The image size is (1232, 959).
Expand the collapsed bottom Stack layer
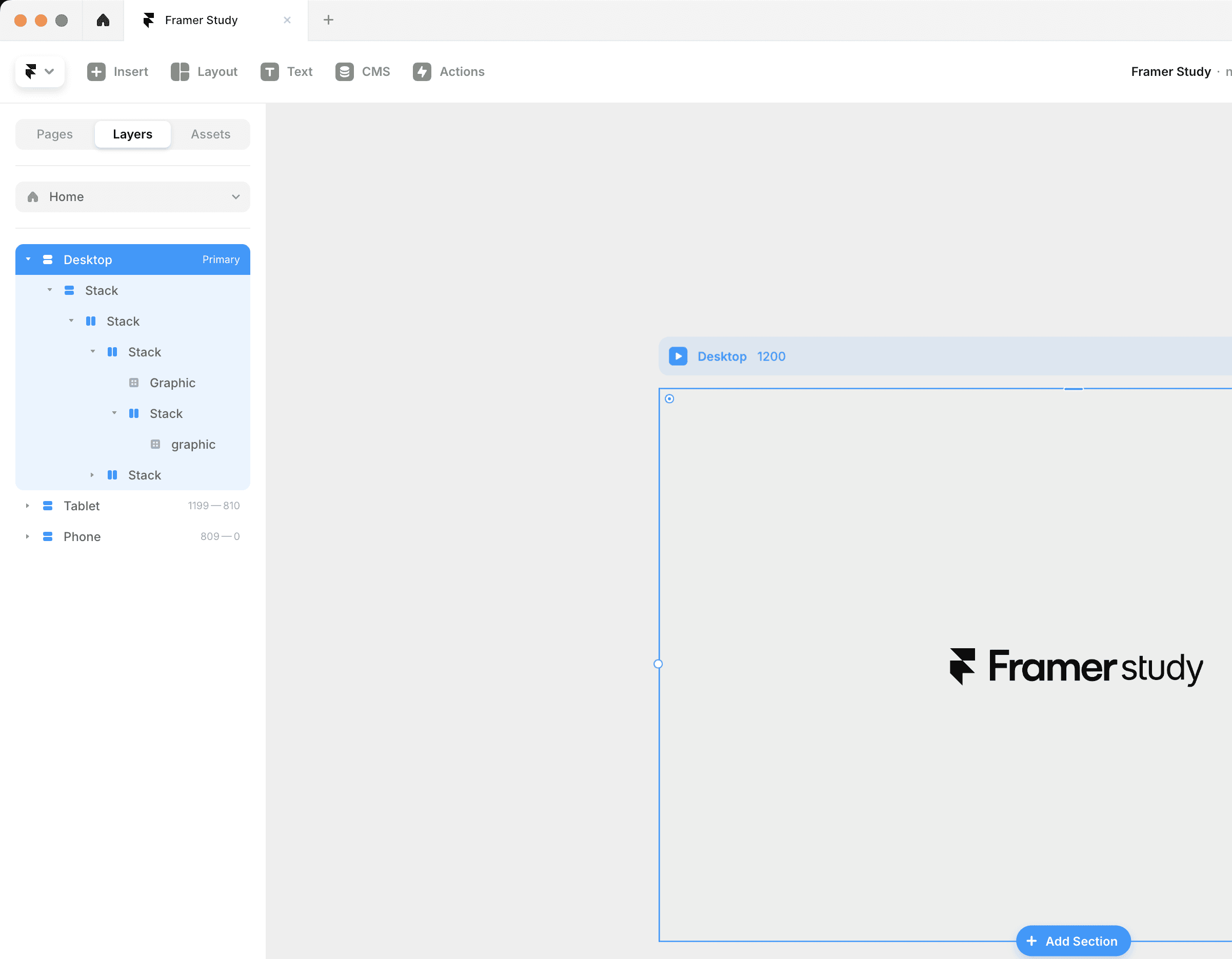click(x=92, y=475)
